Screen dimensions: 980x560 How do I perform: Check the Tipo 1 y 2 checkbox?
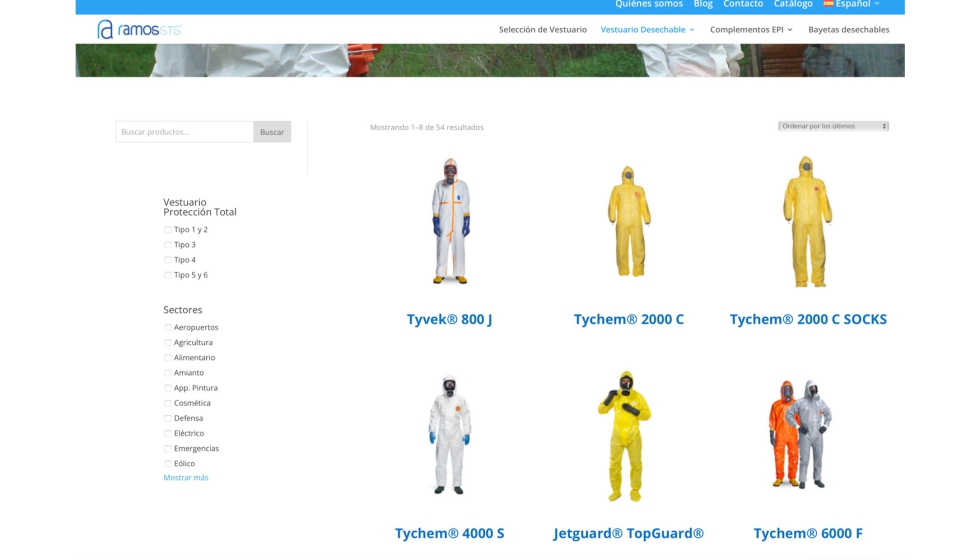click(x=168, y=230)
